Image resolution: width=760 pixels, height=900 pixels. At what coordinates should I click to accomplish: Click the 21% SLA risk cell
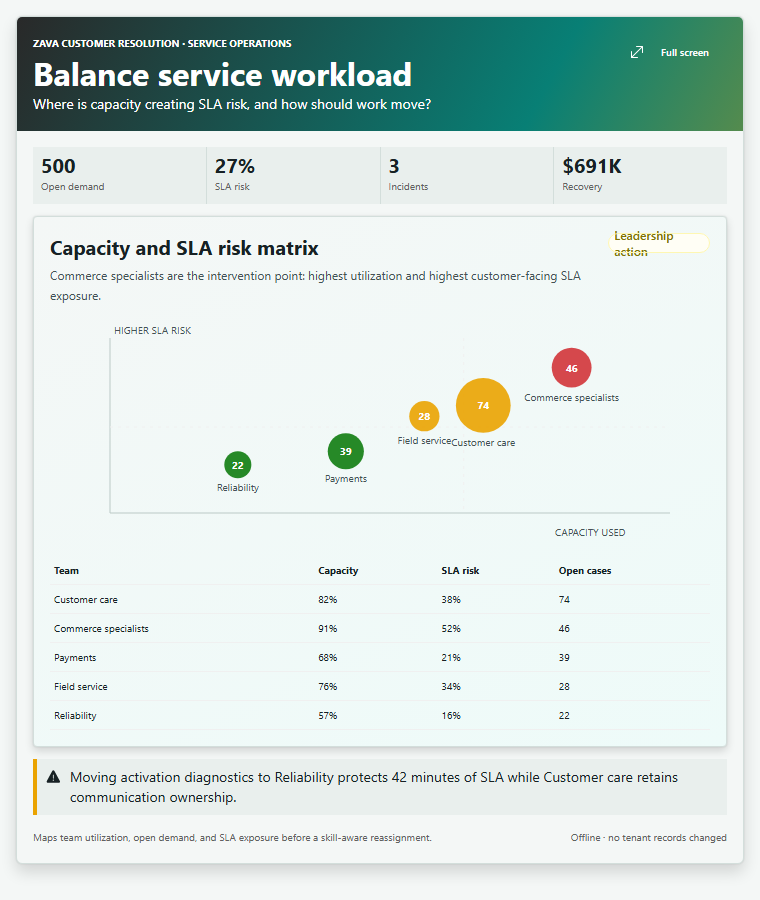pos(451,657)
